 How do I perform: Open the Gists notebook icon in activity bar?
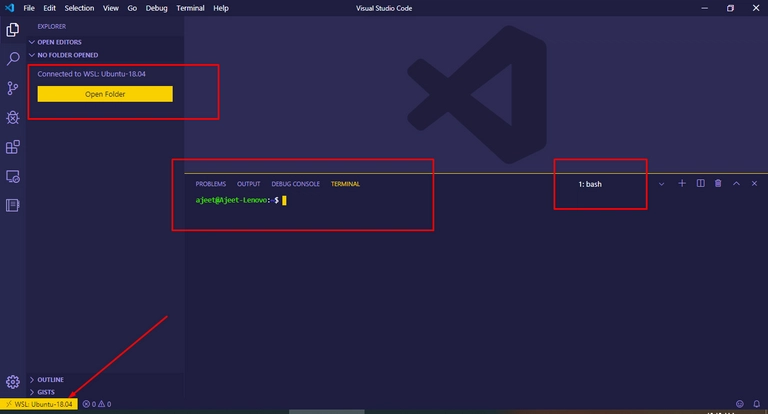pos(13,205)
